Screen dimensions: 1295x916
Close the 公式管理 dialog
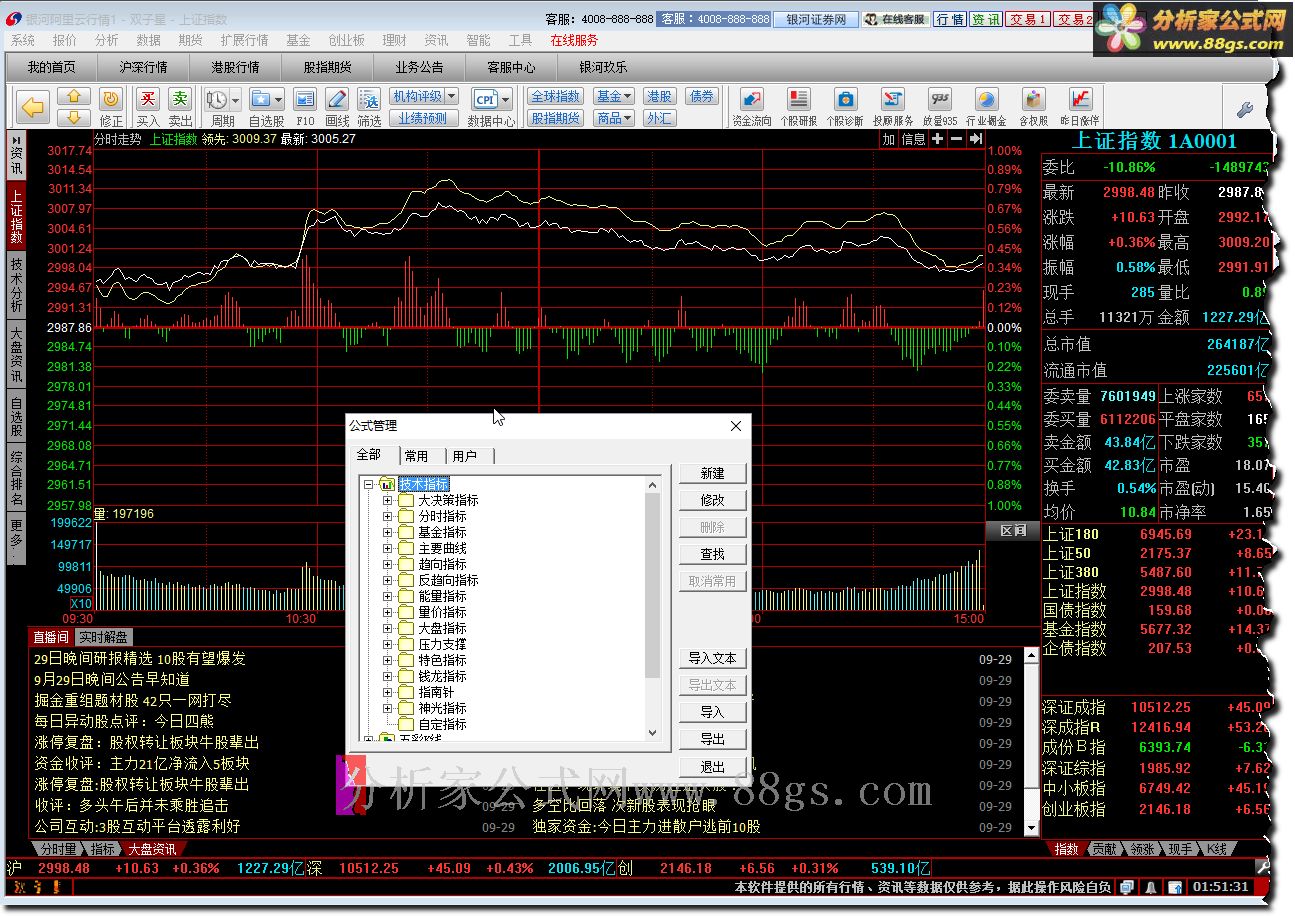(736, 426)
